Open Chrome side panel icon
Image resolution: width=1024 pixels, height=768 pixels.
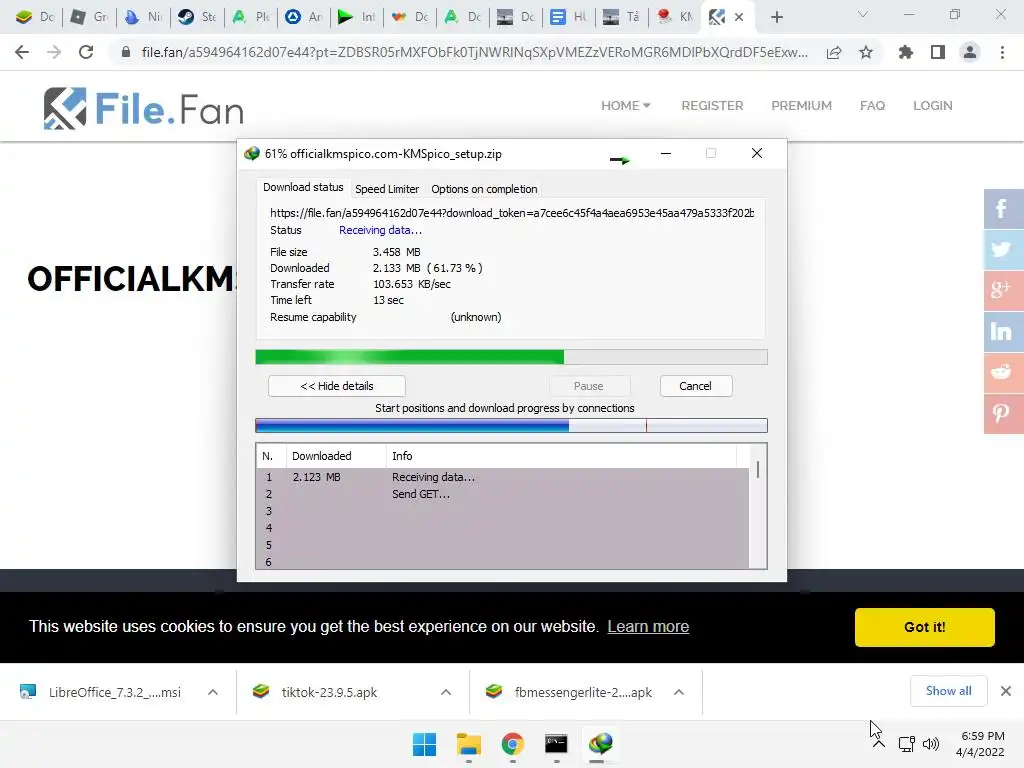tap(938, 52)
